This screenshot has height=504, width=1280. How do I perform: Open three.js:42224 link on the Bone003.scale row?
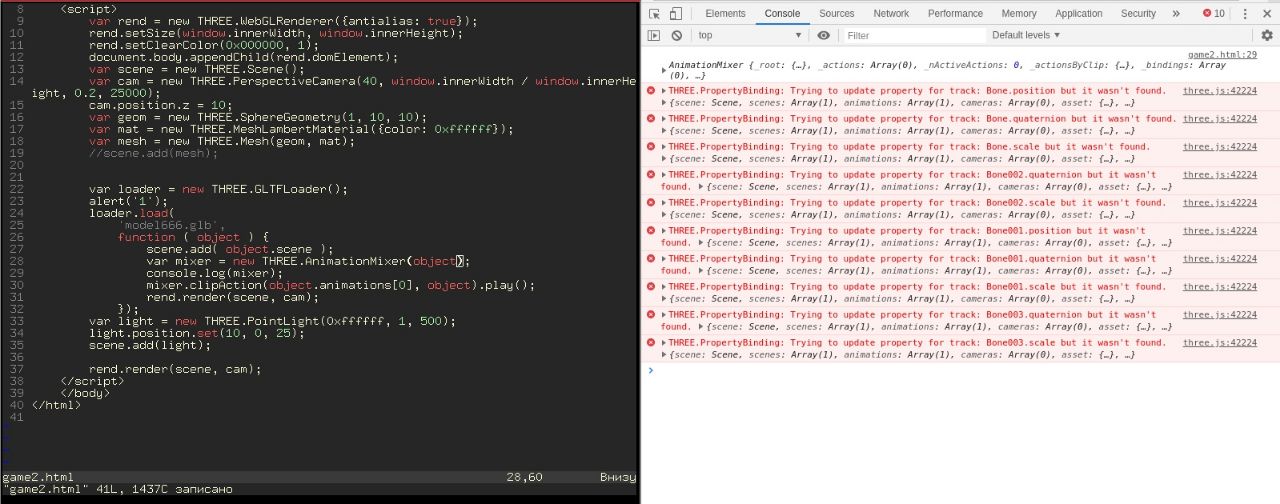pyautogui.click(x=1220, y=343)
